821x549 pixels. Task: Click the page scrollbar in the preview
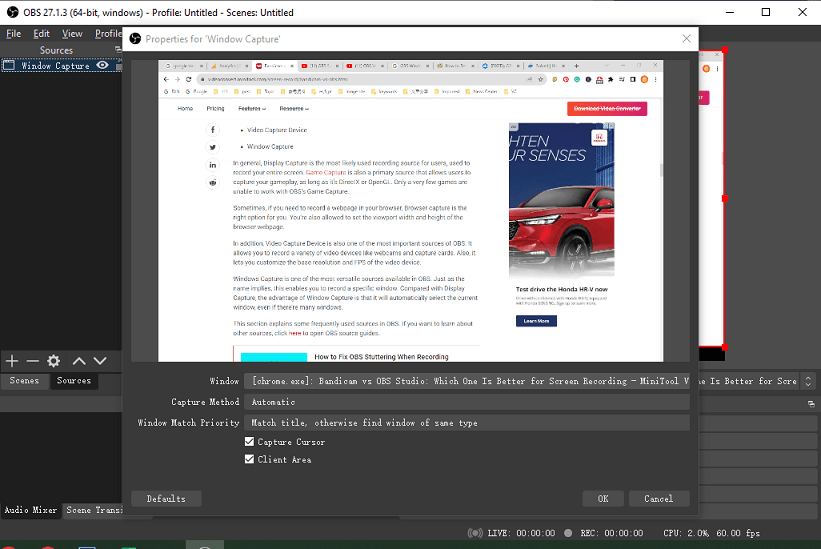point(661,170)
